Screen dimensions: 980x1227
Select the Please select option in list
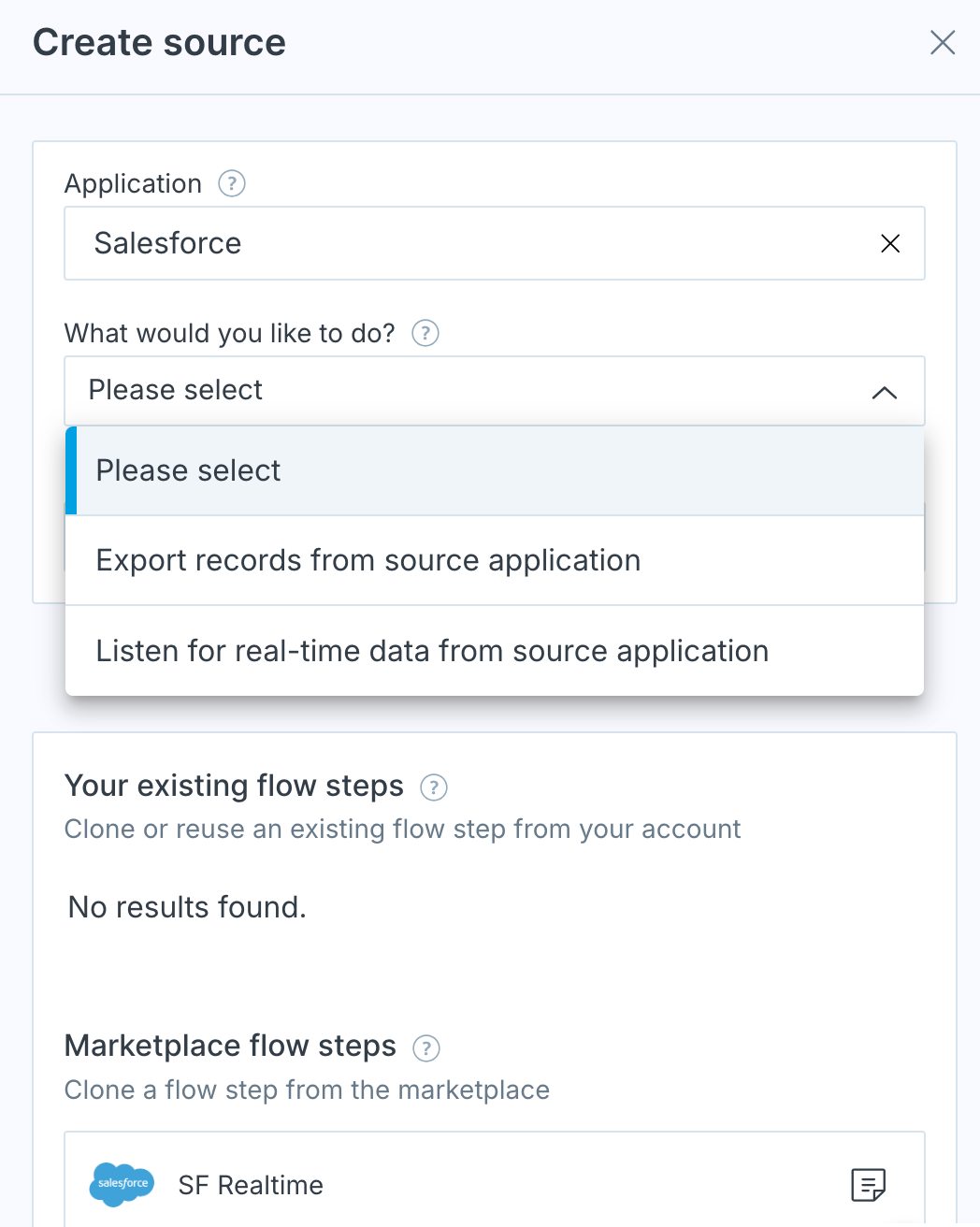[494, 470]
